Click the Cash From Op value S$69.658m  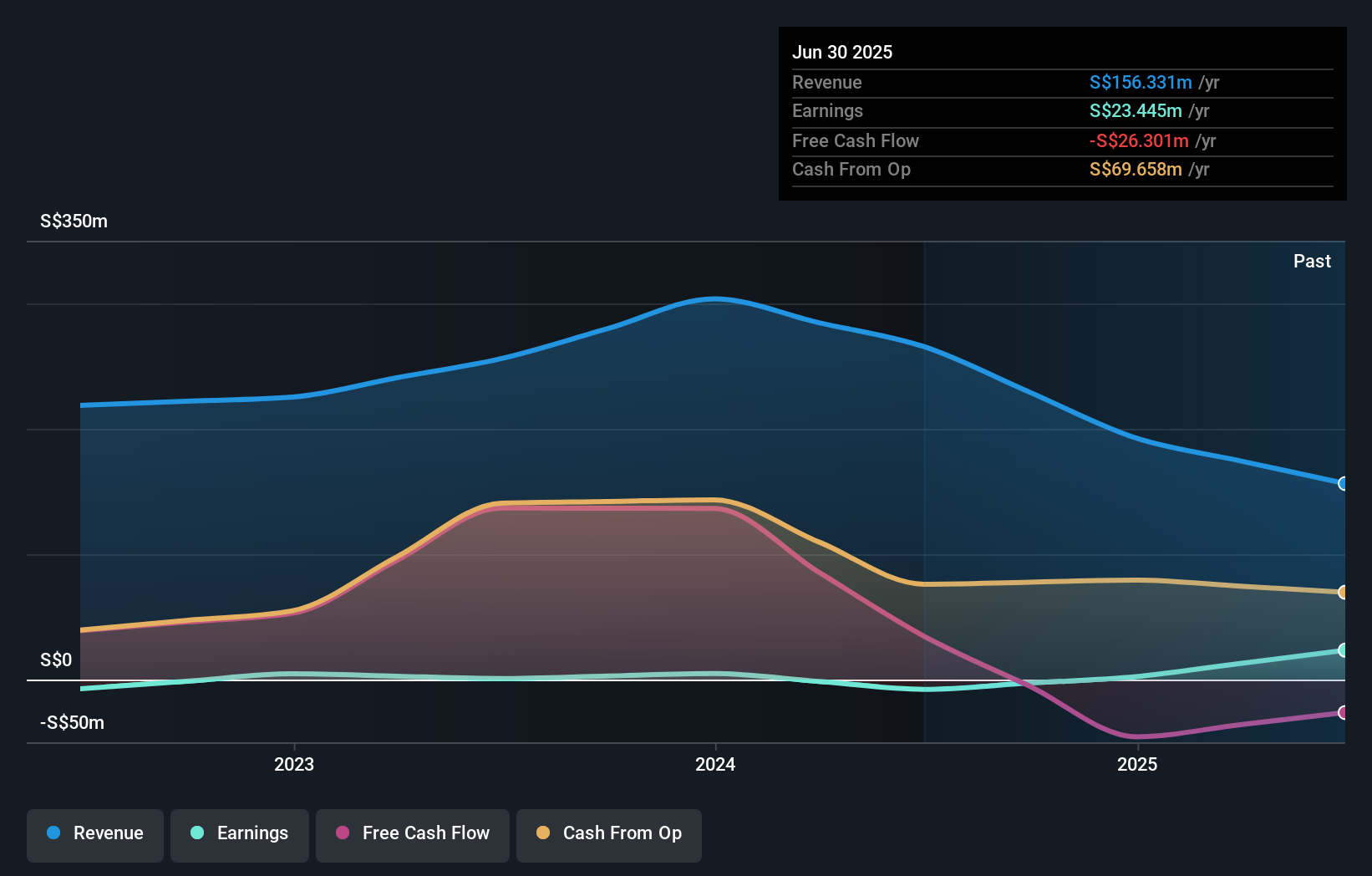pyautogui.click(x=1135, y=170)
